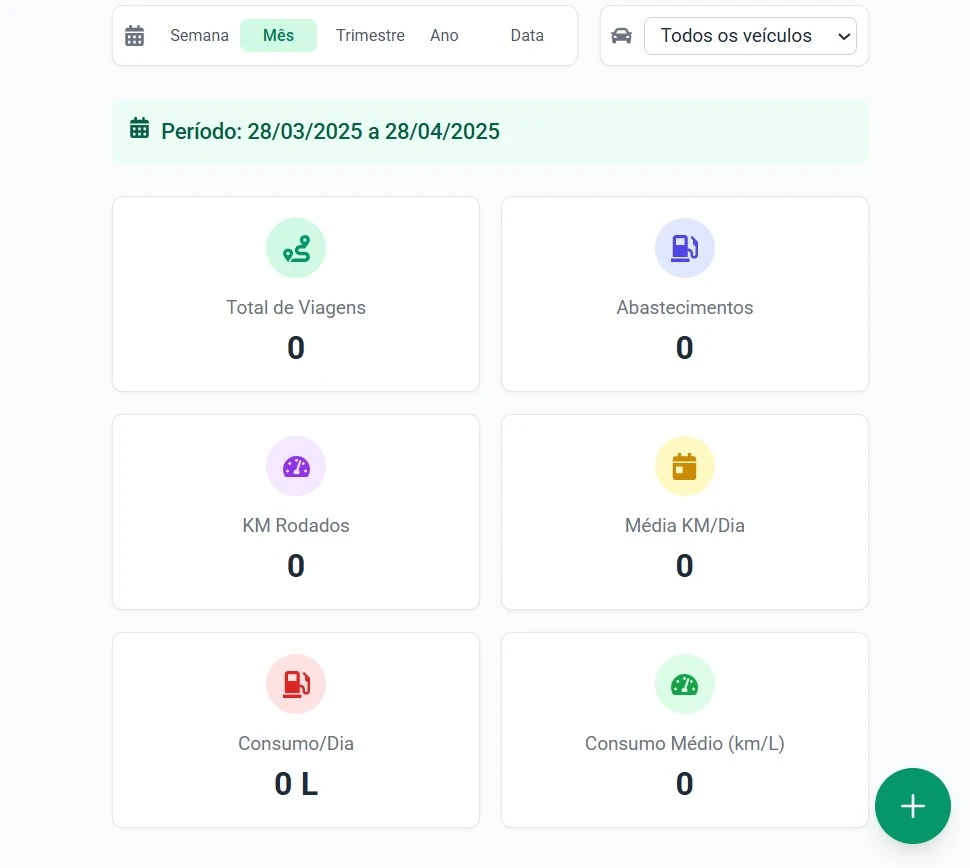Click the route icon above Total de Viagens
Screen dimensions: 970x868
pyautogui.click(x=296, y=248)
